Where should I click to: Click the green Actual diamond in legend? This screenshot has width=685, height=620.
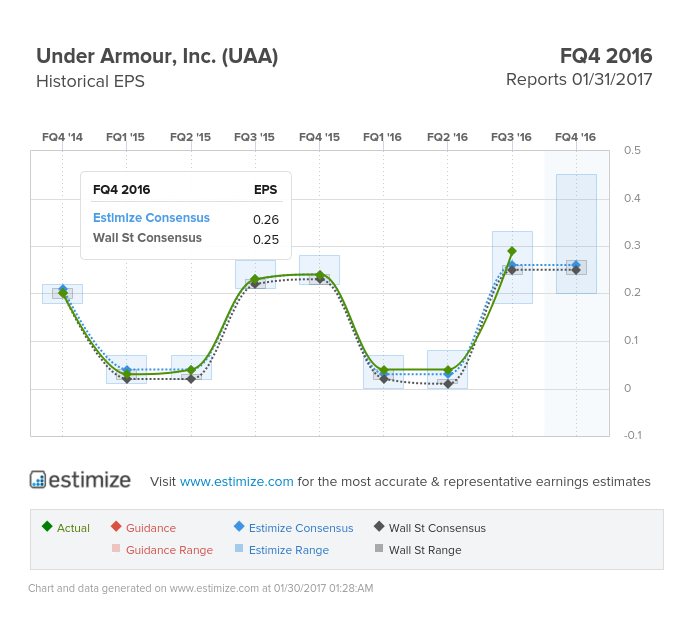point(47,526)
